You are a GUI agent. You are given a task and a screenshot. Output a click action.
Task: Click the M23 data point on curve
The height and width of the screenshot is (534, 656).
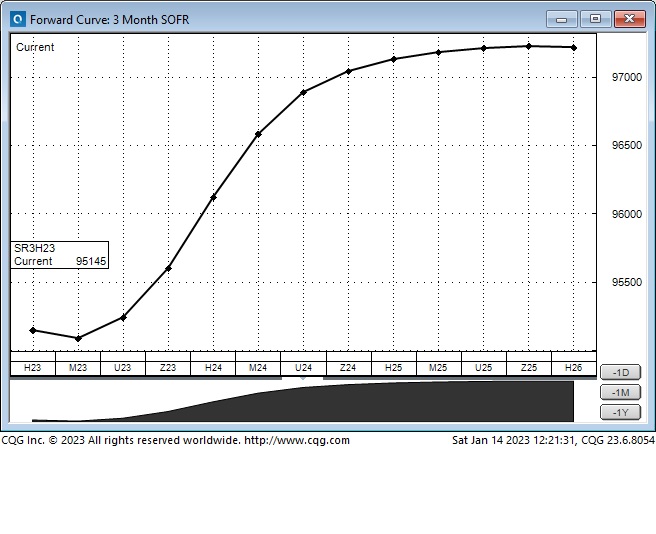tap(78, 338)
